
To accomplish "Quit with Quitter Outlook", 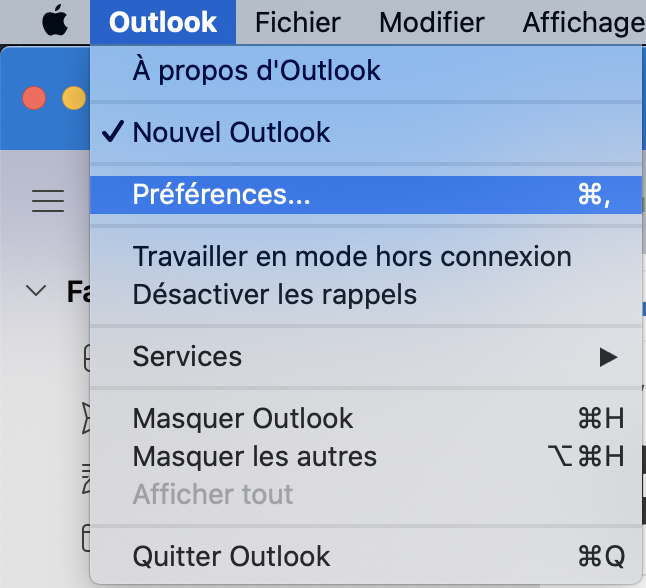I will tap(231, 556).
